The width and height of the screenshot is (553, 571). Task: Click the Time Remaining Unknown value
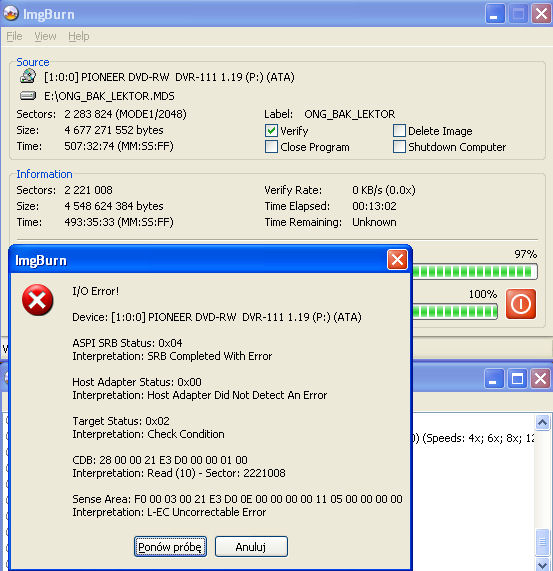[374, 222]
